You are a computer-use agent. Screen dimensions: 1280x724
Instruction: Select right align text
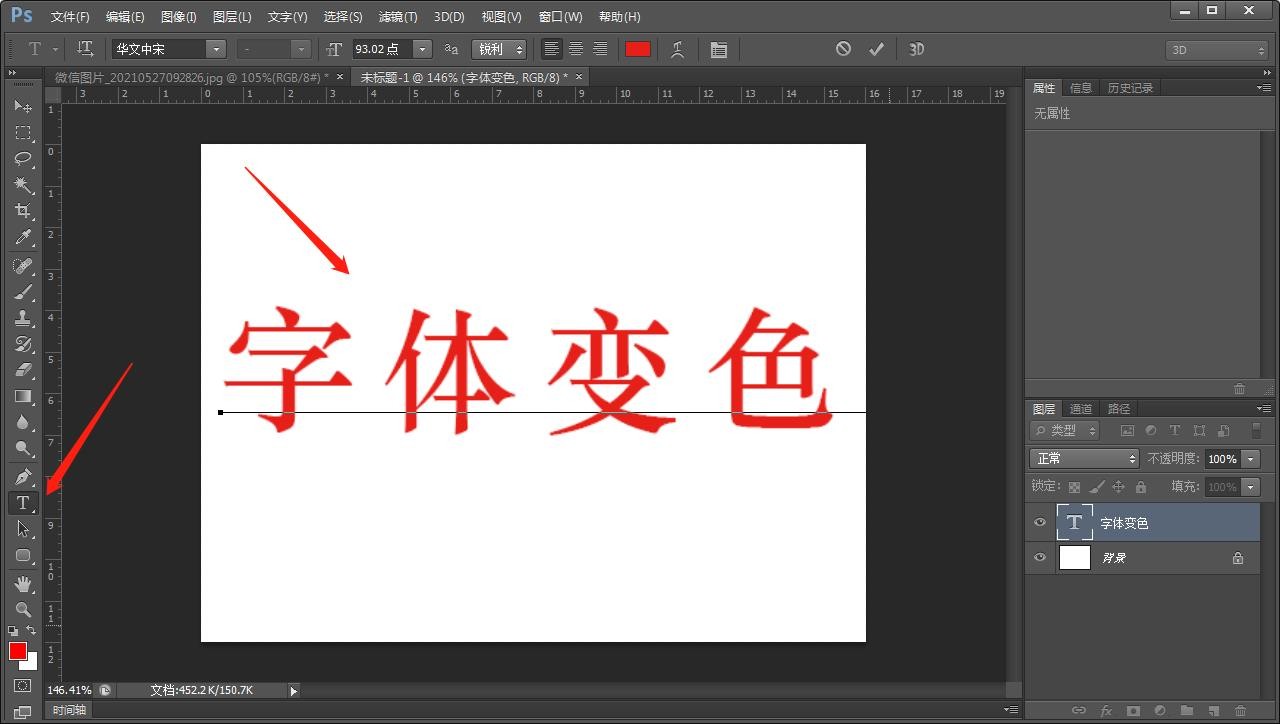600,49
